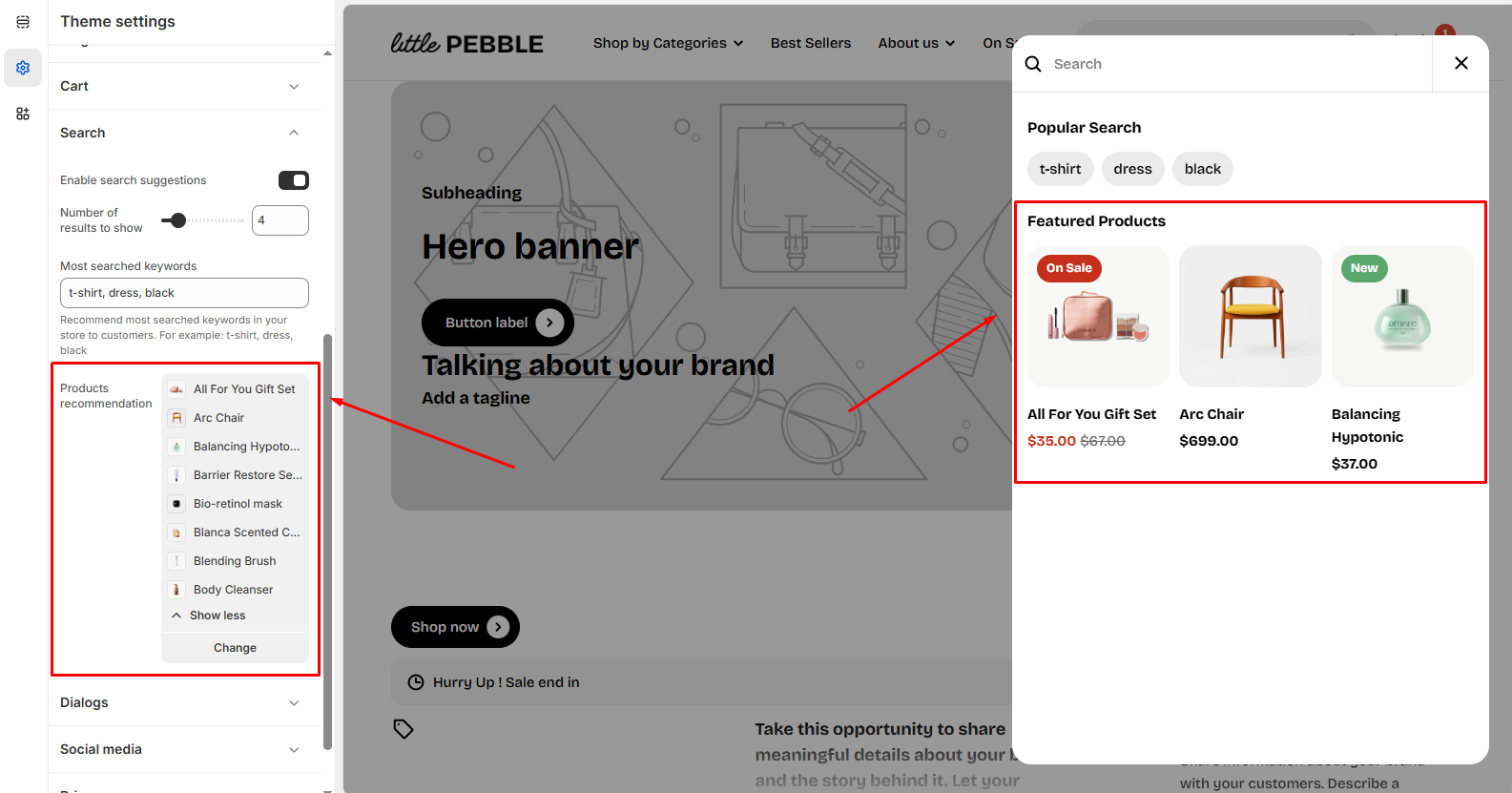Screen dimensions: 1512x793
Task: Select the Arc Chair featured product thumbnail
Action: point(1250,316)
